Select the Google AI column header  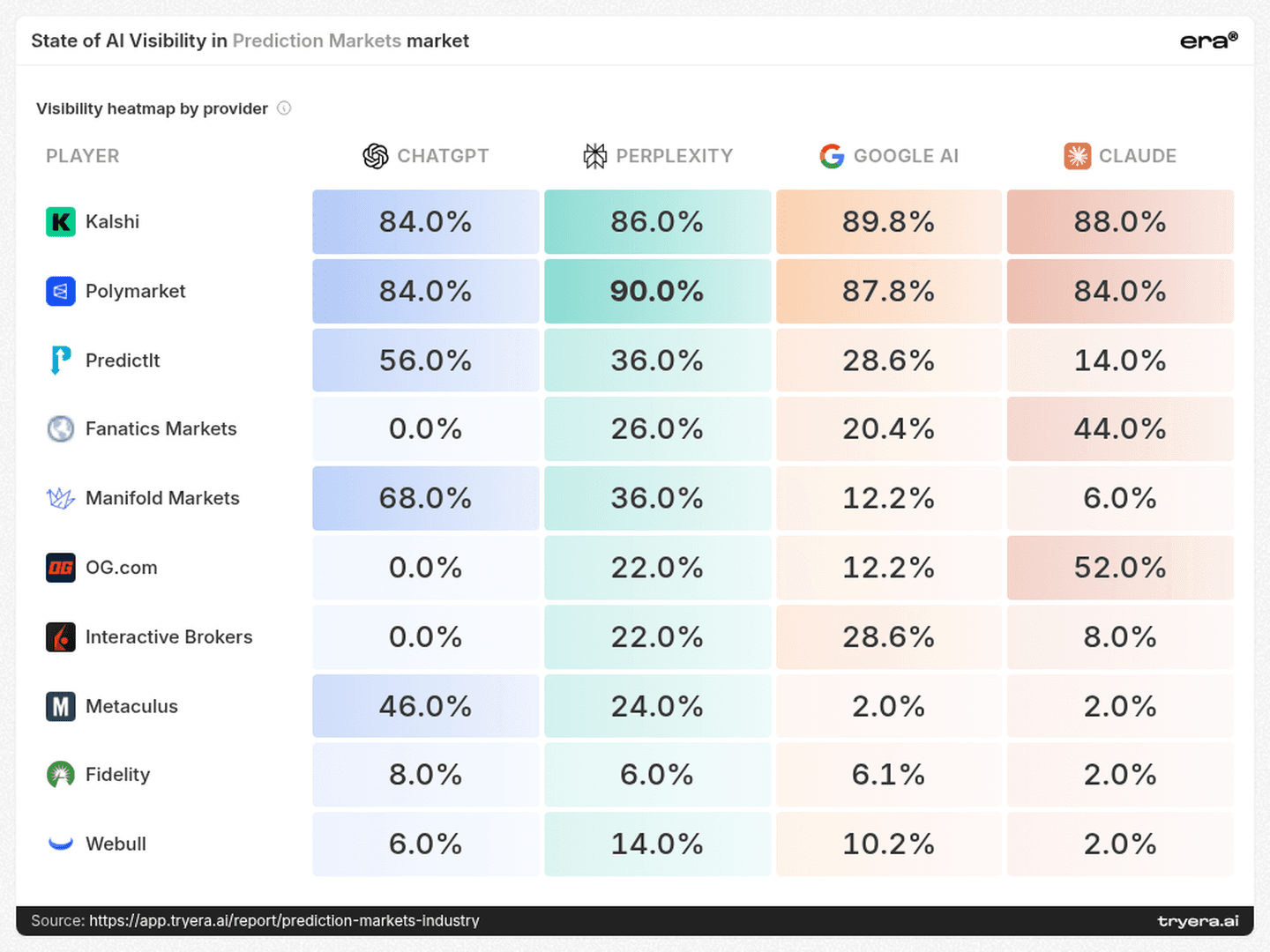pyautogui.click(x=889, y=156)
